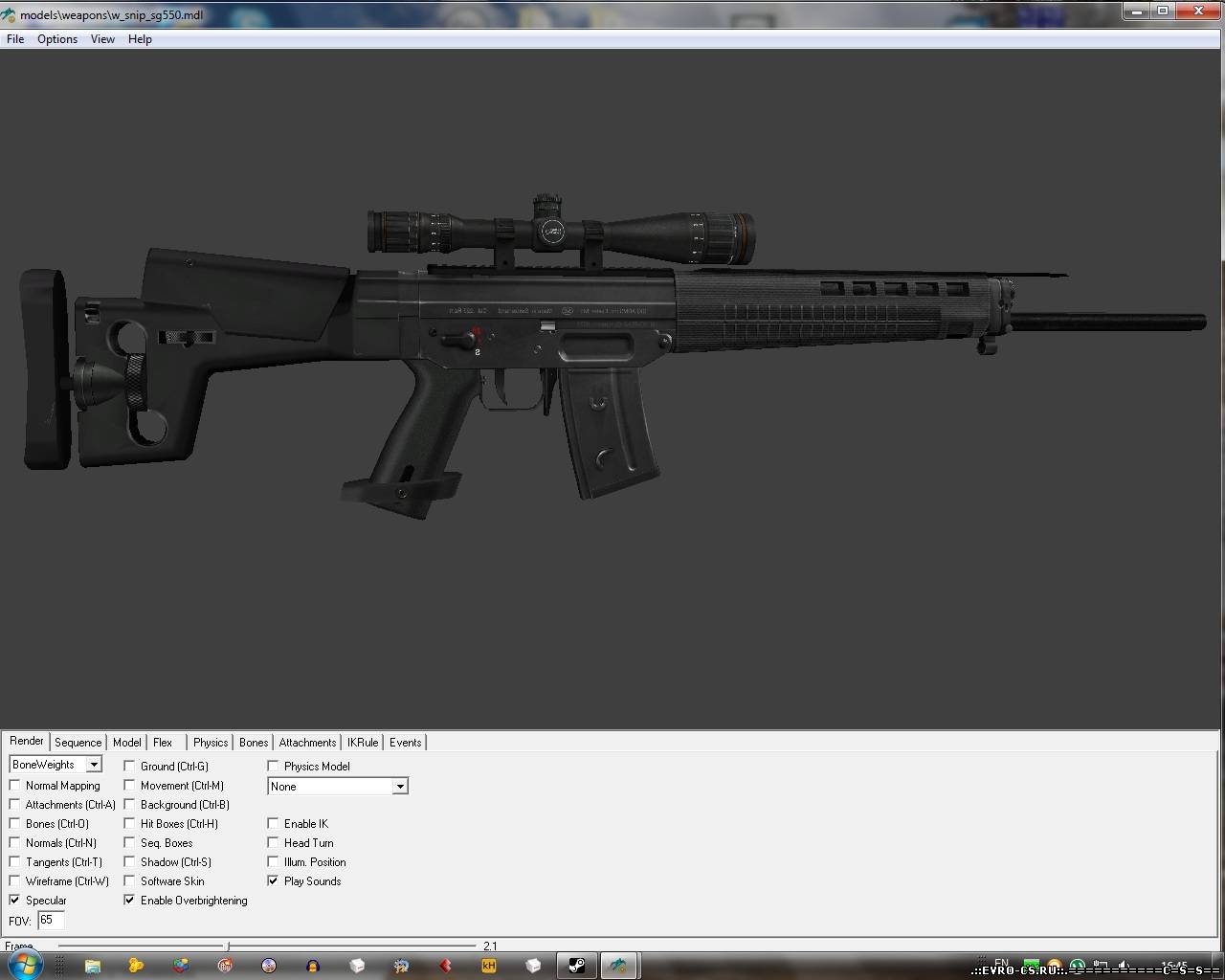Click the Frame slider handle
Viewport: 1225px width, 980px height.
[228, 946]
